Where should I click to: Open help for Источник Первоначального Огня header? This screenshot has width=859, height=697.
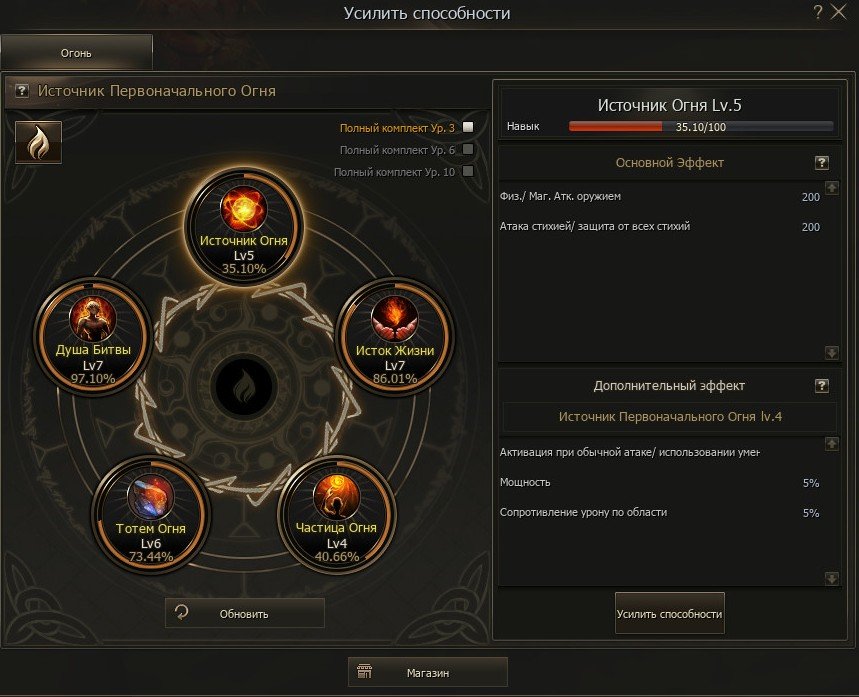coord(21,90)
